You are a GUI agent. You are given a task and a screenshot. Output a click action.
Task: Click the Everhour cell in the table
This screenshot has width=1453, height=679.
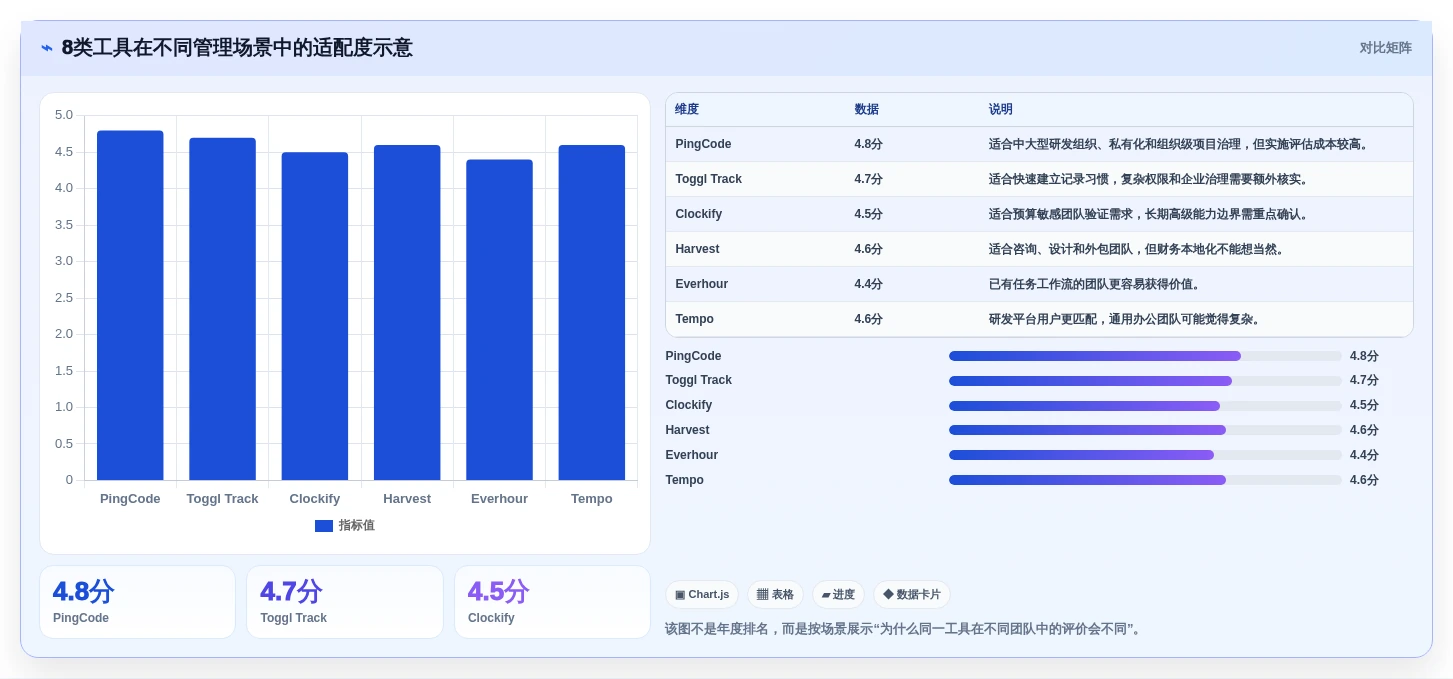[x=701, y=284]
